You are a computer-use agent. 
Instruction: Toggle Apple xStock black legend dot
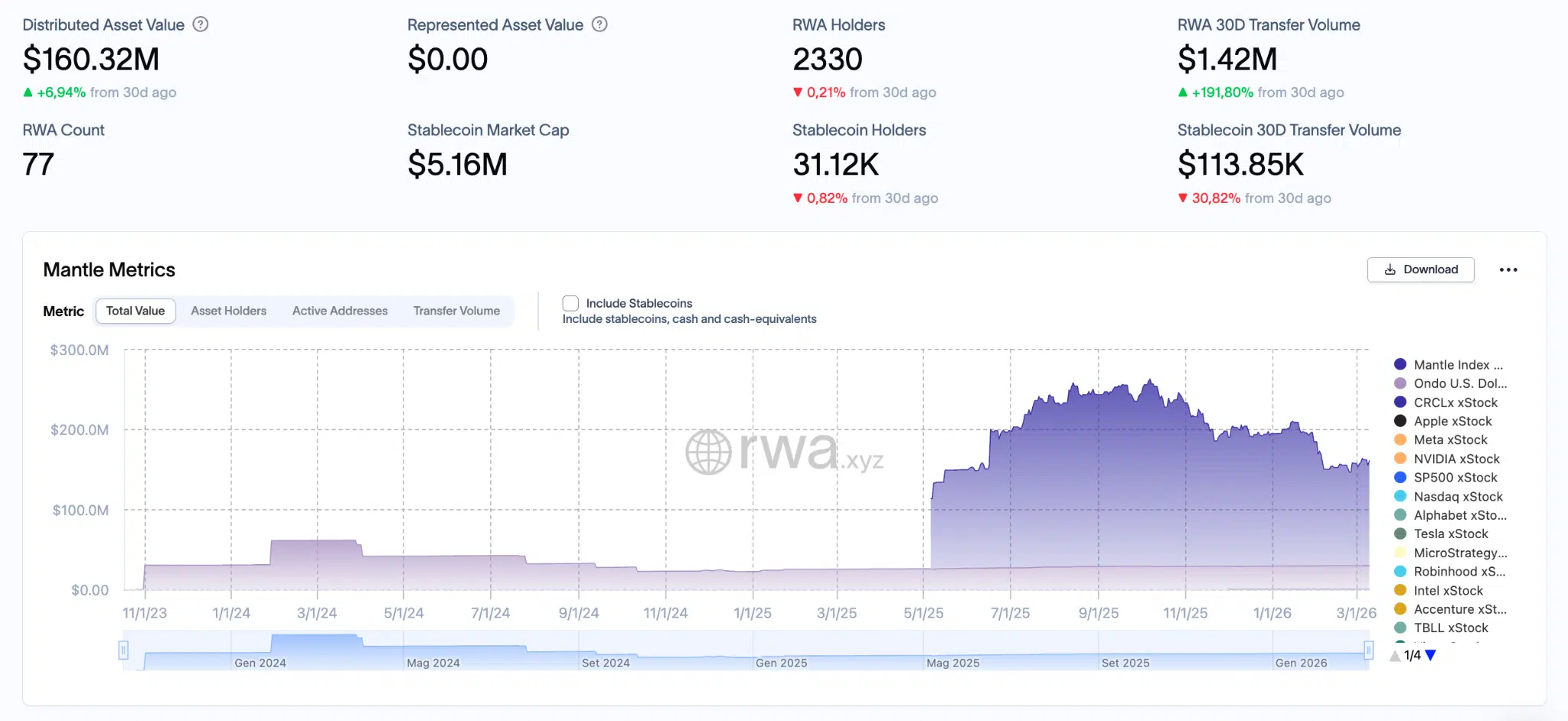pos(1400,421)
